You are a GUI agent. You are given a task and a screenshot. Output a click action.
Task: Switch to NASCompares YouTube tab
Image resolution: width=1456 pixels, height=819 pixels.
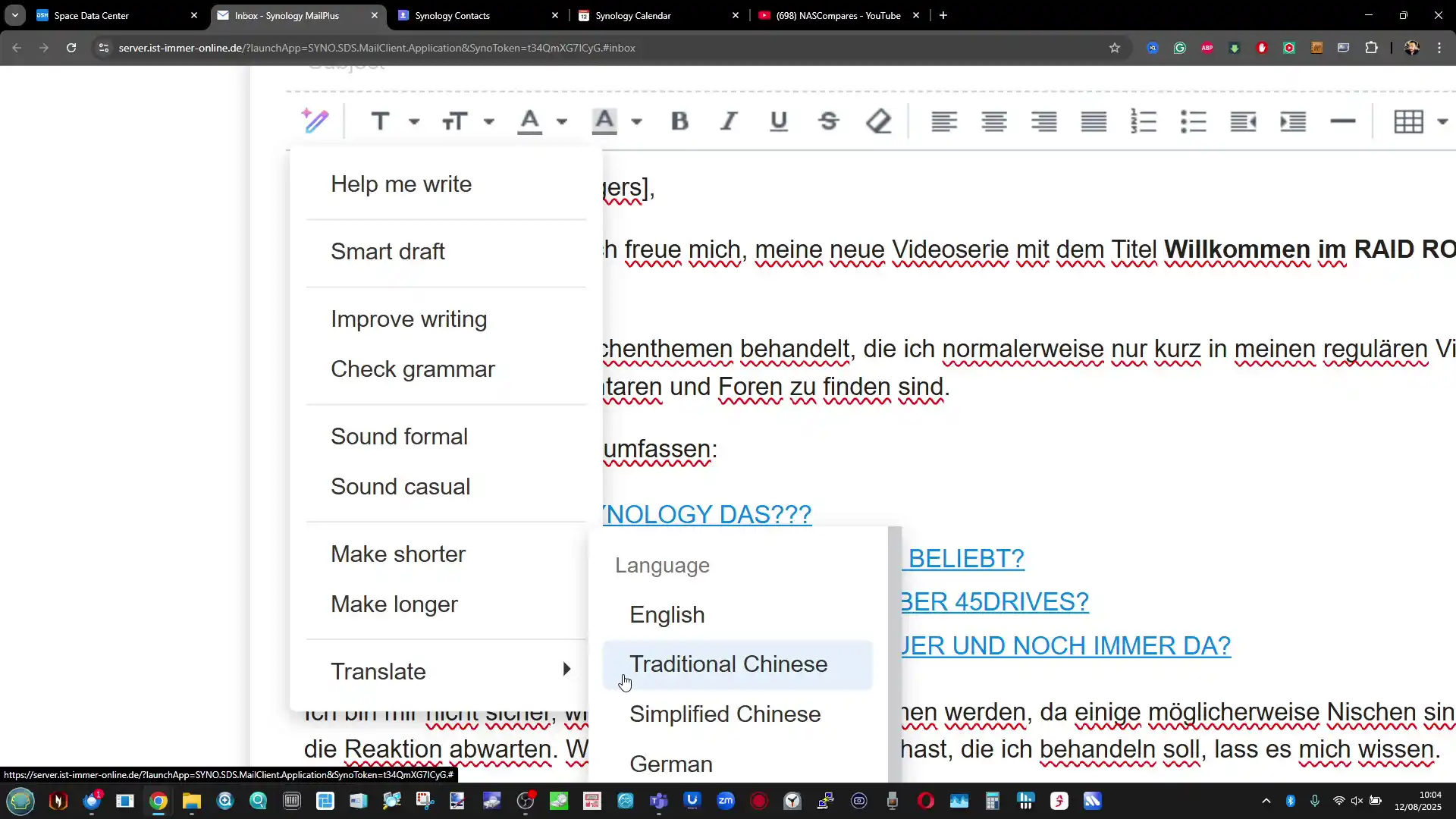click(x=839, y=15)
